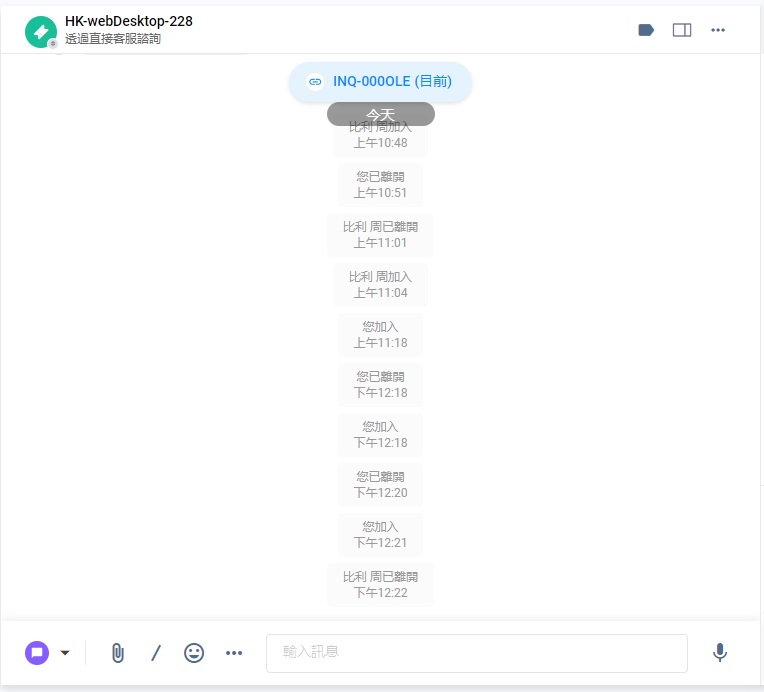Screen dimensions: 764x692
Task: Open the header more options menu
Action: pos(718,30)
